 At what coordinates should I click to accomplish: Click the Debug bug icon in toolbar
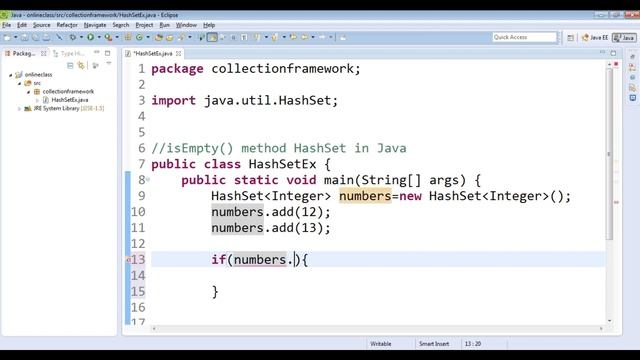point(73,37)
